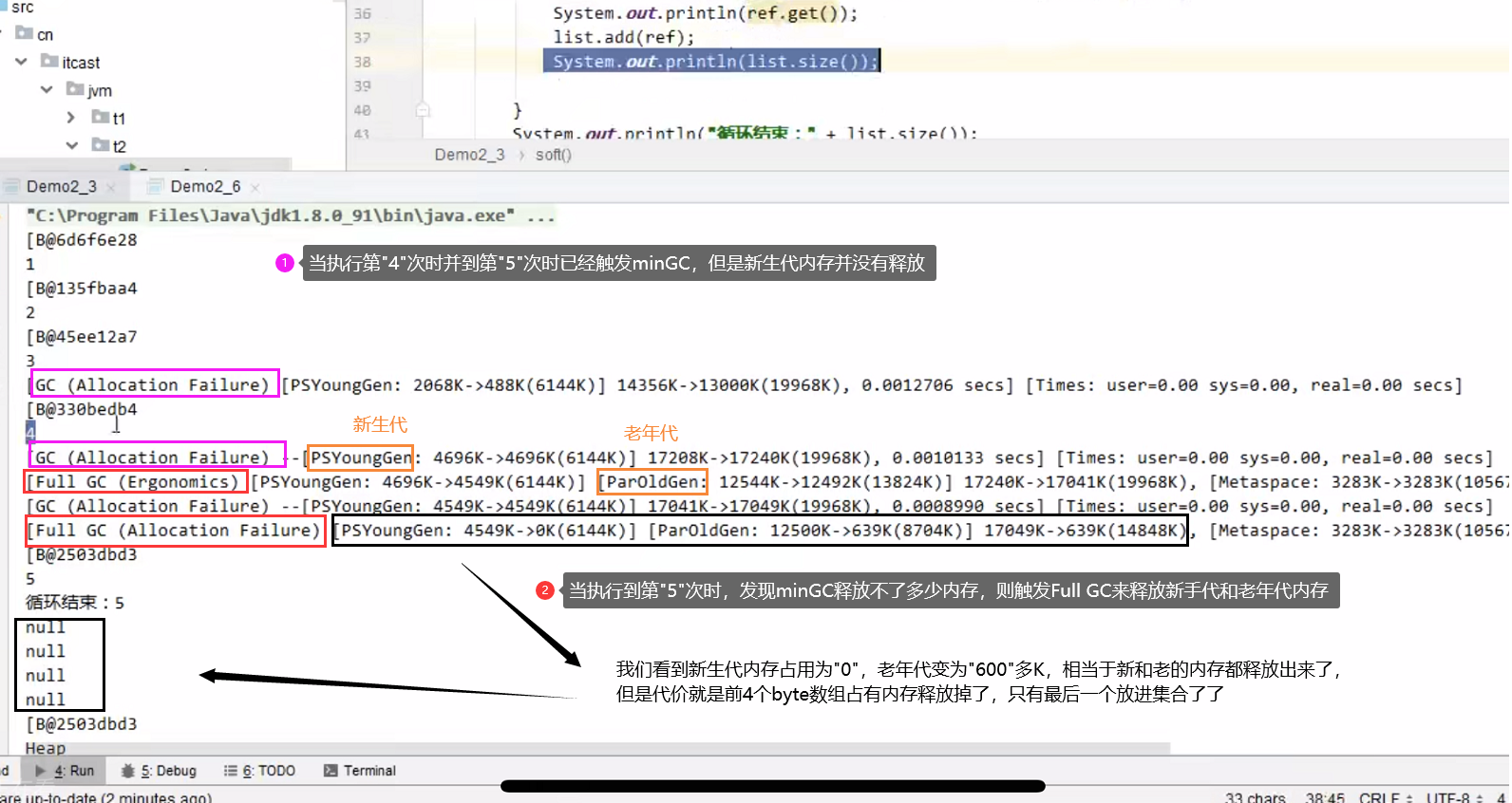Click Demo2_3 in the editor breadcrumb

(469, 155)
